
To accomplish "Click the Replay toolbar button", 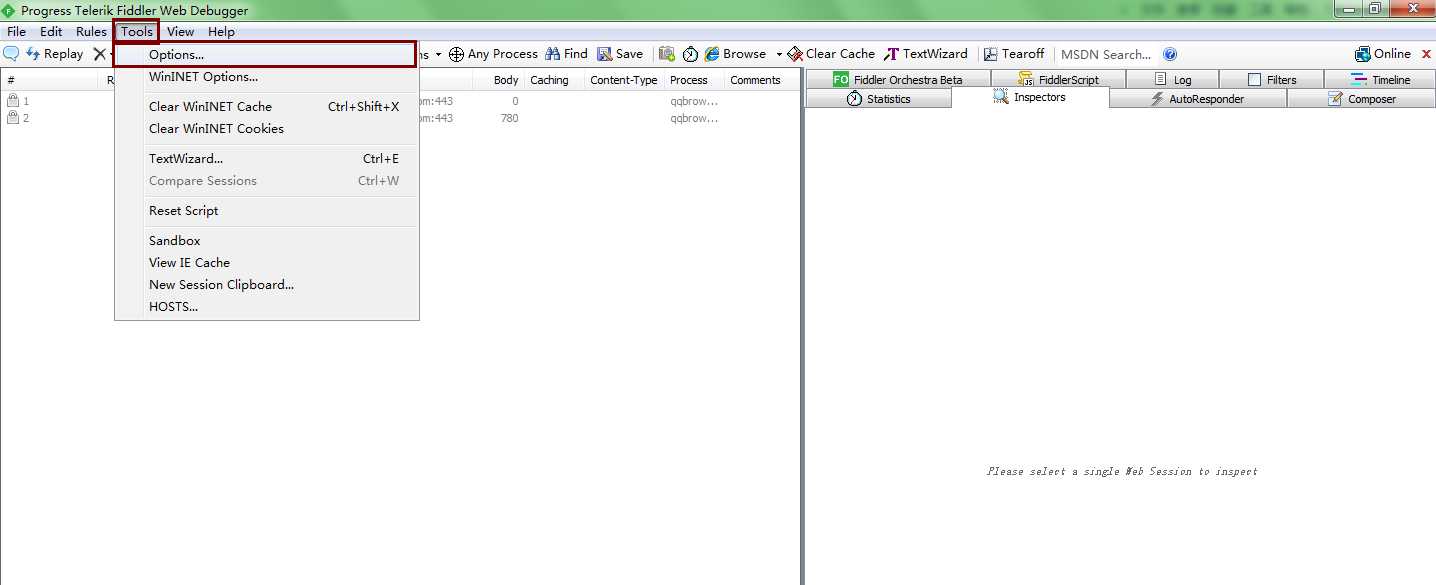I will pos(55,54).
